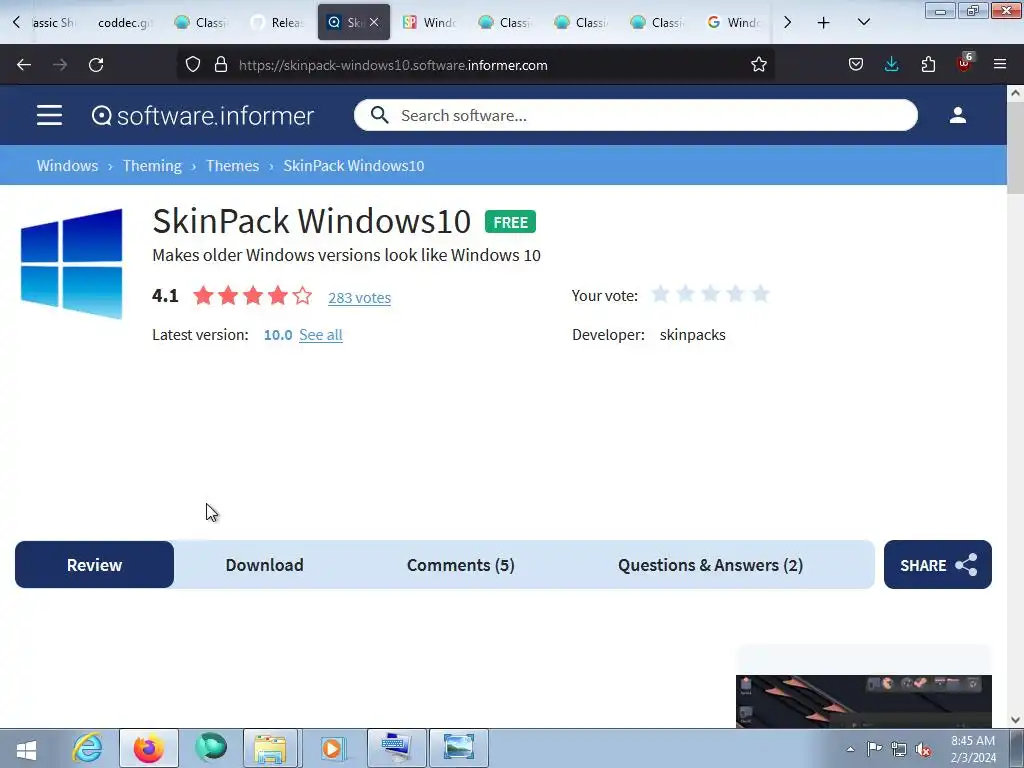Switch to the Google Windo tab

coord(733,23)
